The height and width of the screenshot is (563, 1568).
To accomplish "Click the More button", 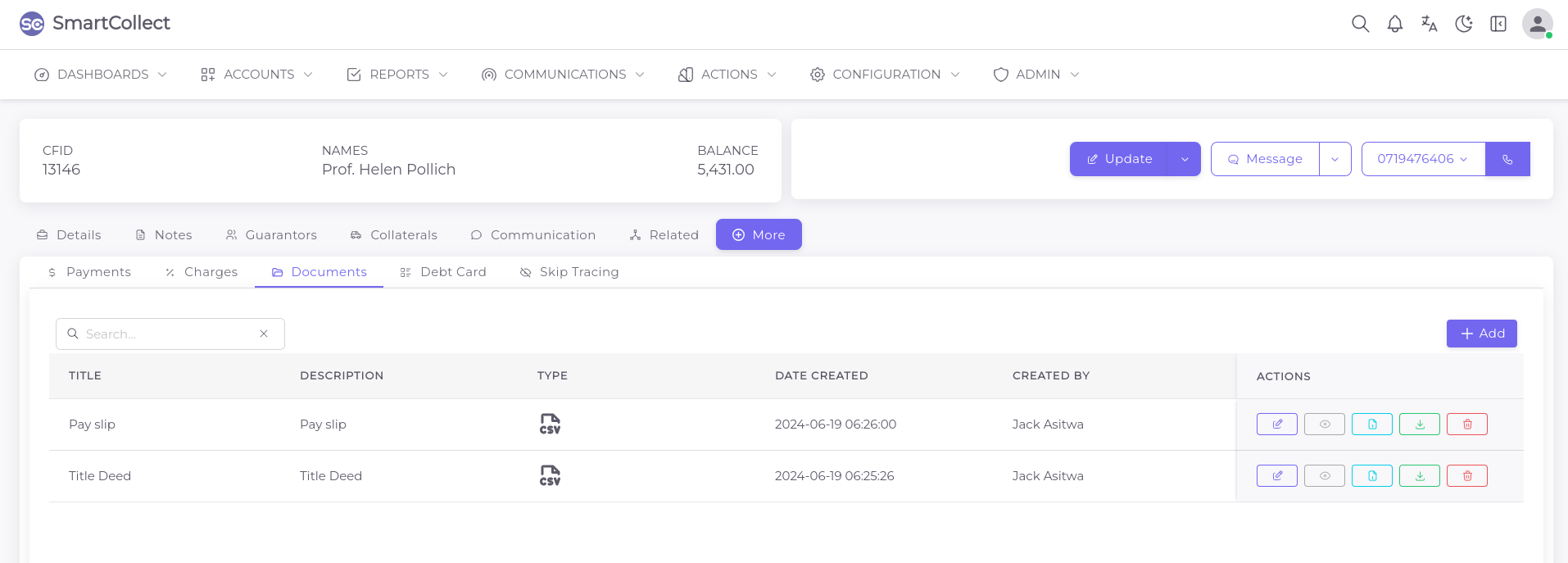I will 759,234.
